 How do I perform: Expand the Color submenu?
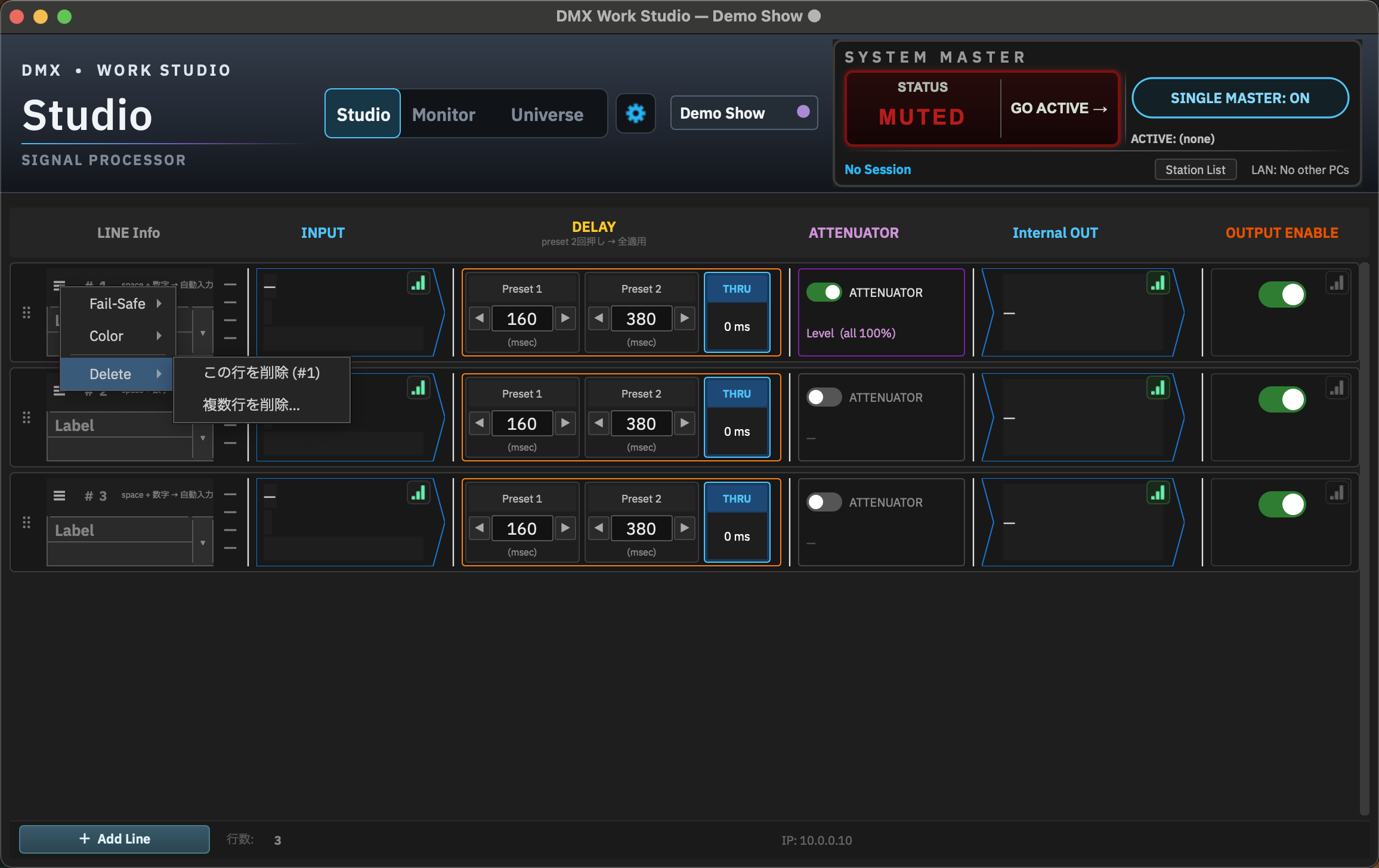point(118,336)
